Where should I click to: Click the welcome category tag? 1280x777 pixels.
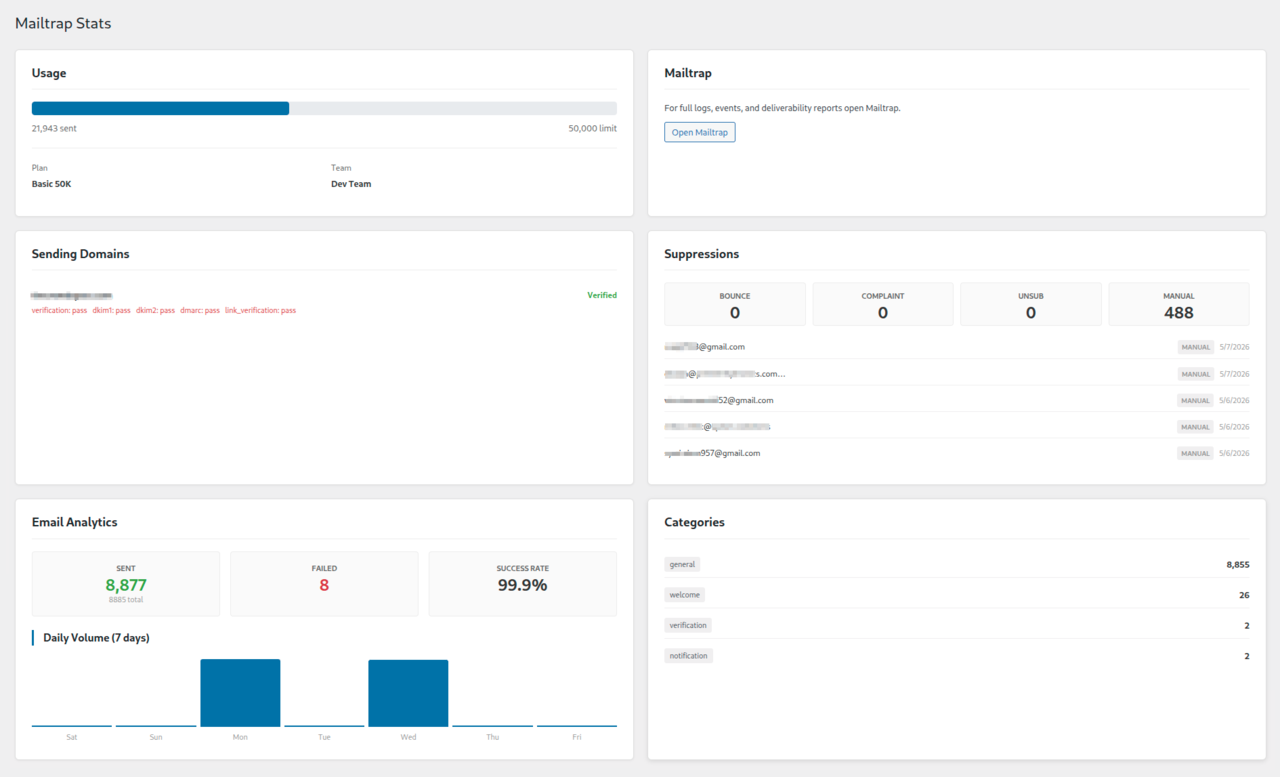point(685,594)
